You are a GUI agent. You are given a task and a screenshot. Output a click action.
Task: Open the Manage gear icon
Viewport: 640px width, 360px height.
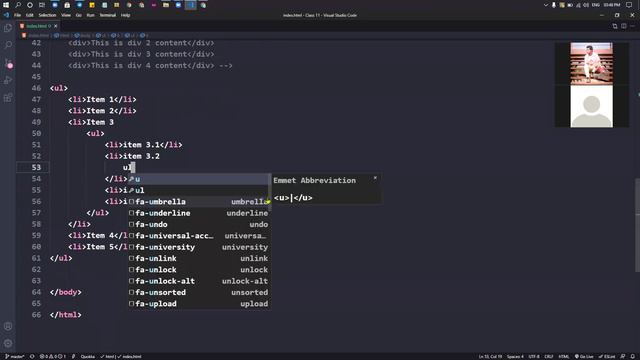8,343
